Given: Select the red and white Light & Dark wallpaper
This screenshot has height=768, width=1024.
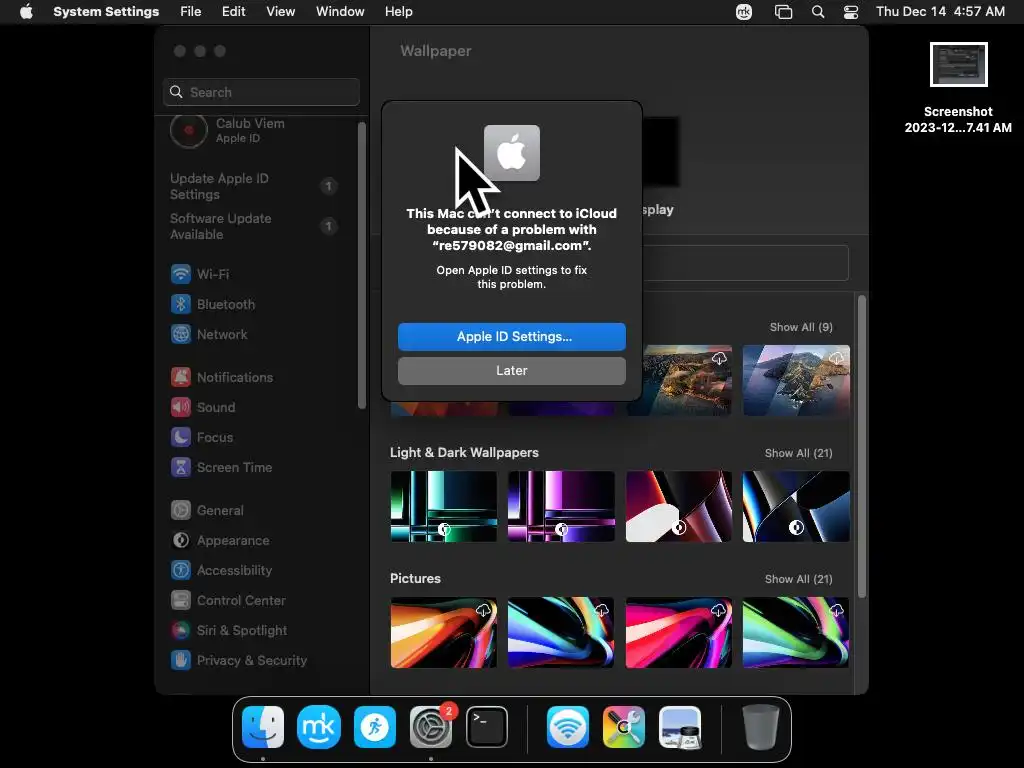Looking at the screenshot, I should point(679,507).
